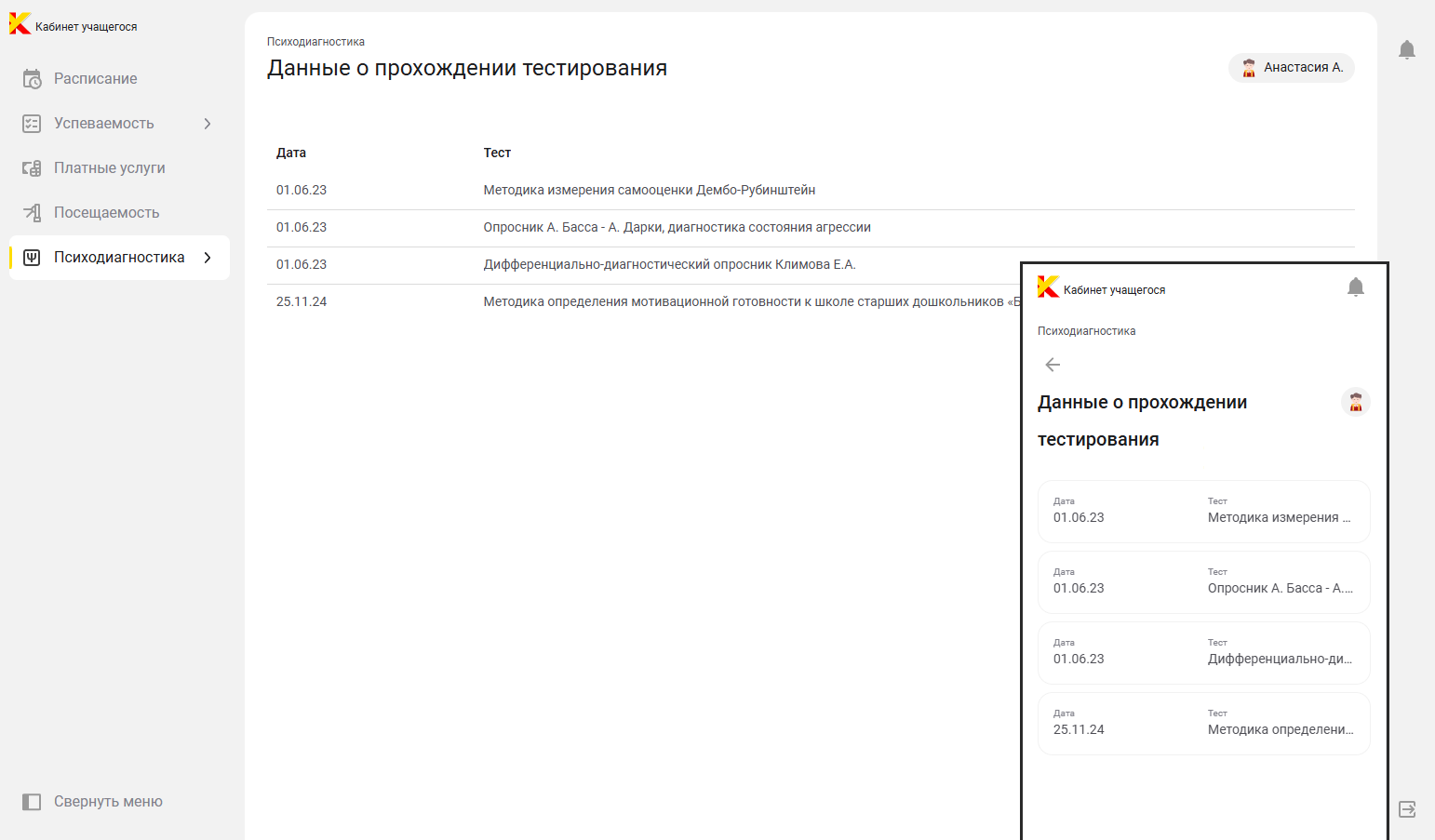Open the Дембо-Рубинштейн self-esteem test row

[649, 191]
